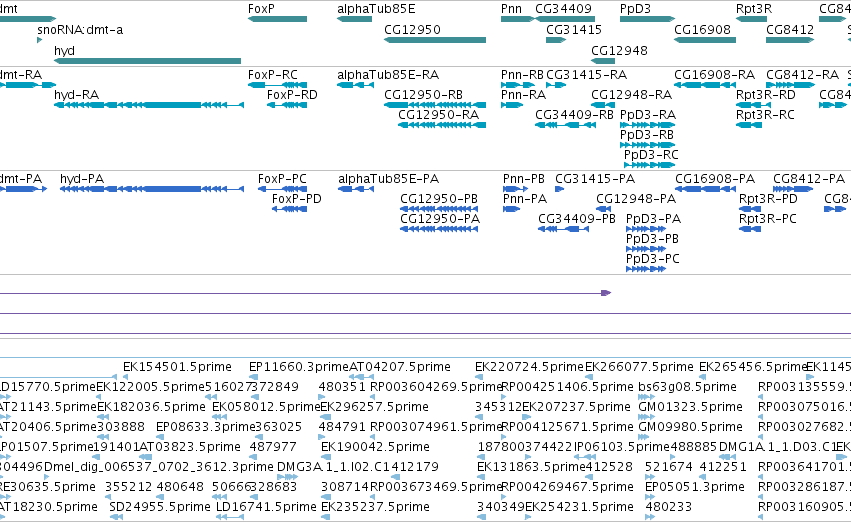Click the Pnn-PA protein label
Image resolution: width=851 pixels, height=522 pixels.
click(525, 199)
